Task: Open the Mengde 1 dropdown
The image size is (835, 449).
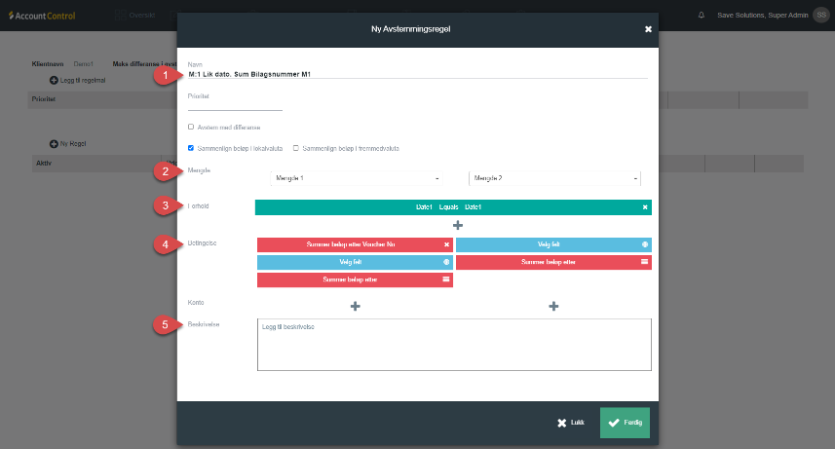Action: [x=355, y=178]
